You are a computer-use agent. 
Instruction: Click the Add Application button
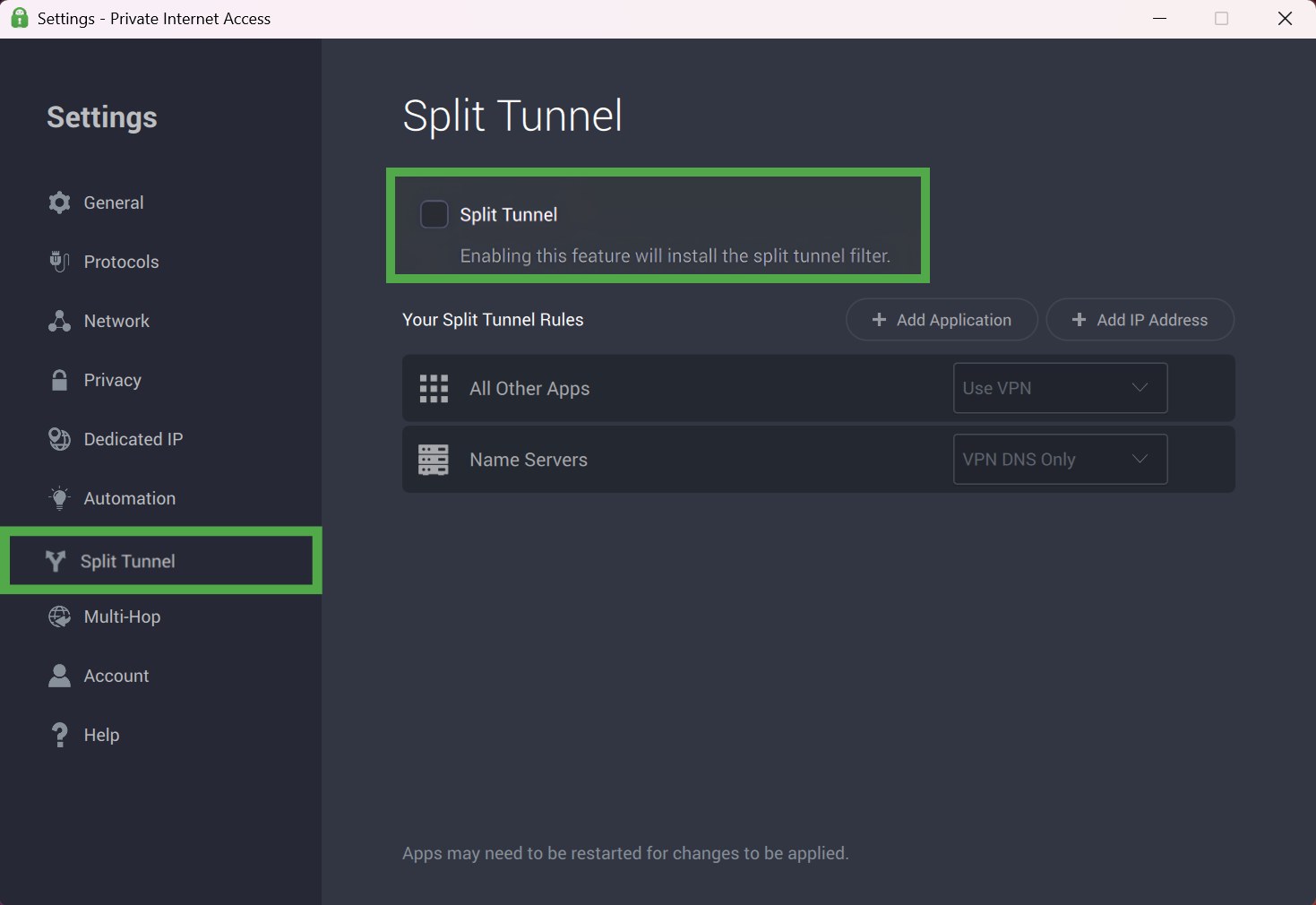(x=942, y=320)
